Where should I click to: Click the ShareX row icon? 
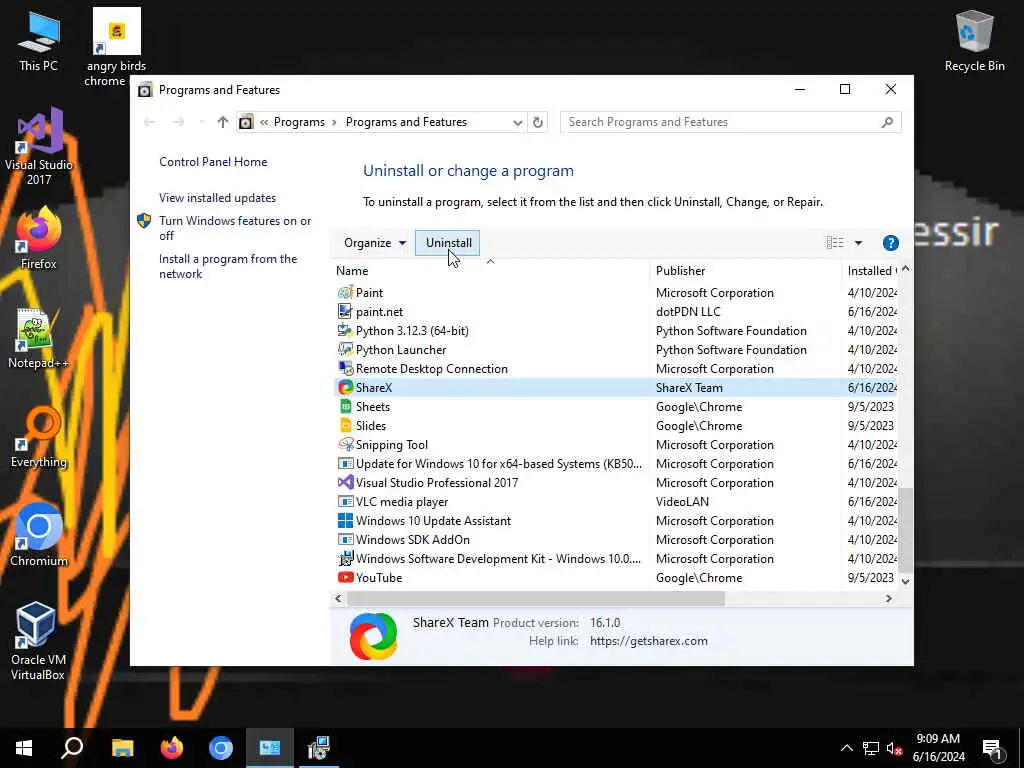(x=345, y=387)
